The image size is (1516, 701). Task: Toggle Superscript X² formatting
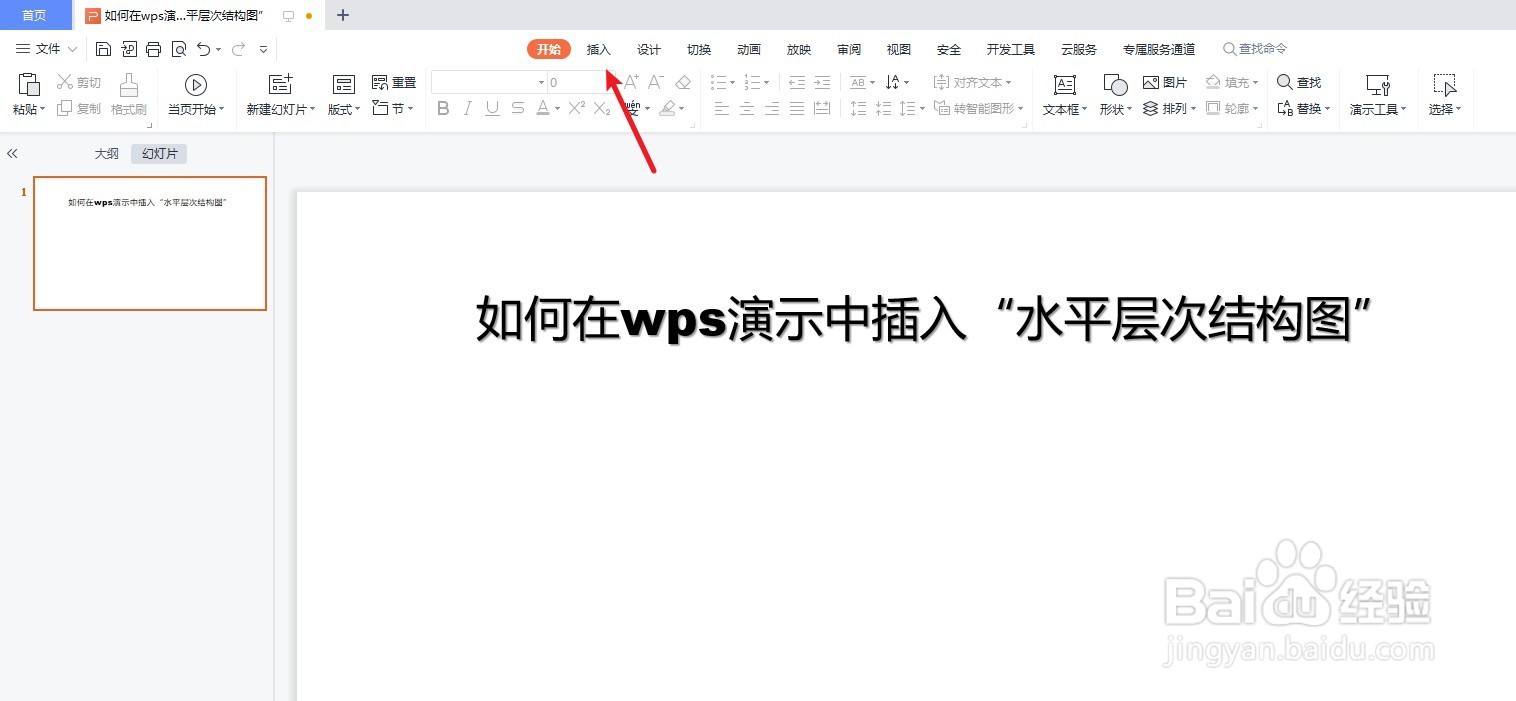tap(576, 108)
